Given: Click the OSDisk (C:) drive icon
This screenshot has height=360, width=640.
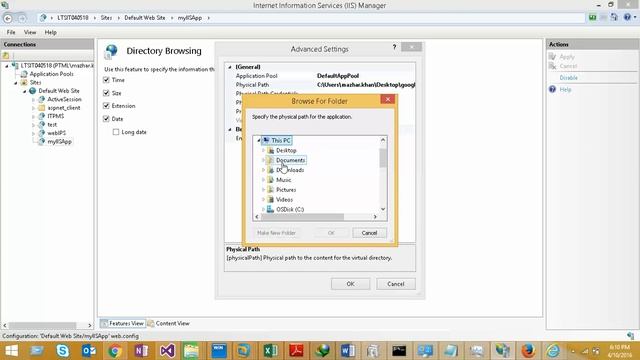Looking at the screenshot, I should point(270,209).
